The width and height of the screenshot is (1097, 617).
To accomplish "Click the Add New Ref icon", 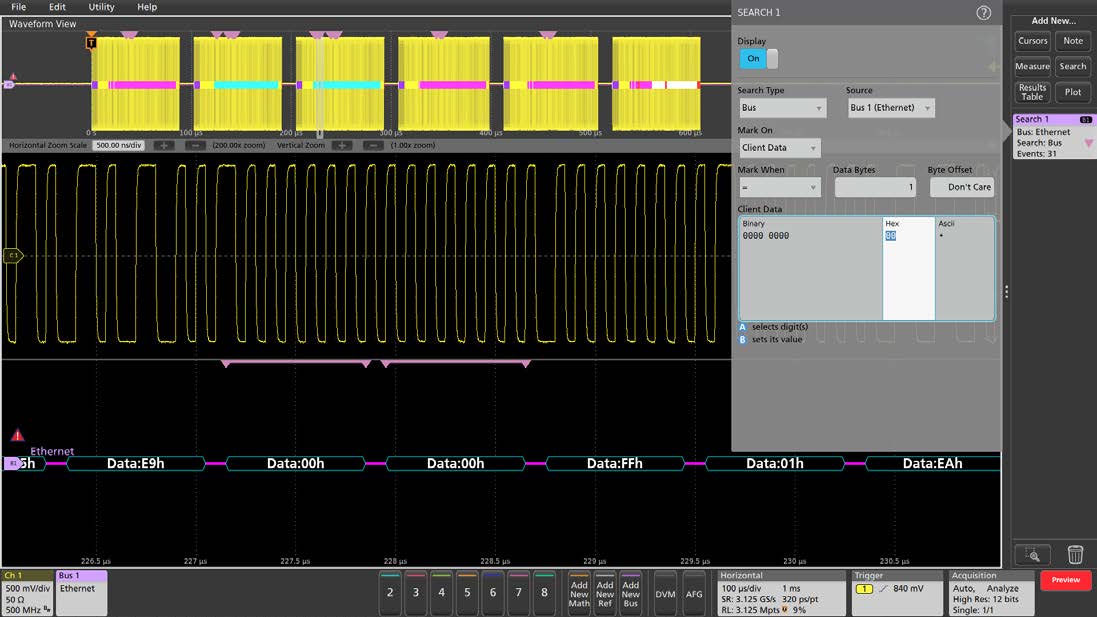I will pyautogui.click(x=604, y=593).
